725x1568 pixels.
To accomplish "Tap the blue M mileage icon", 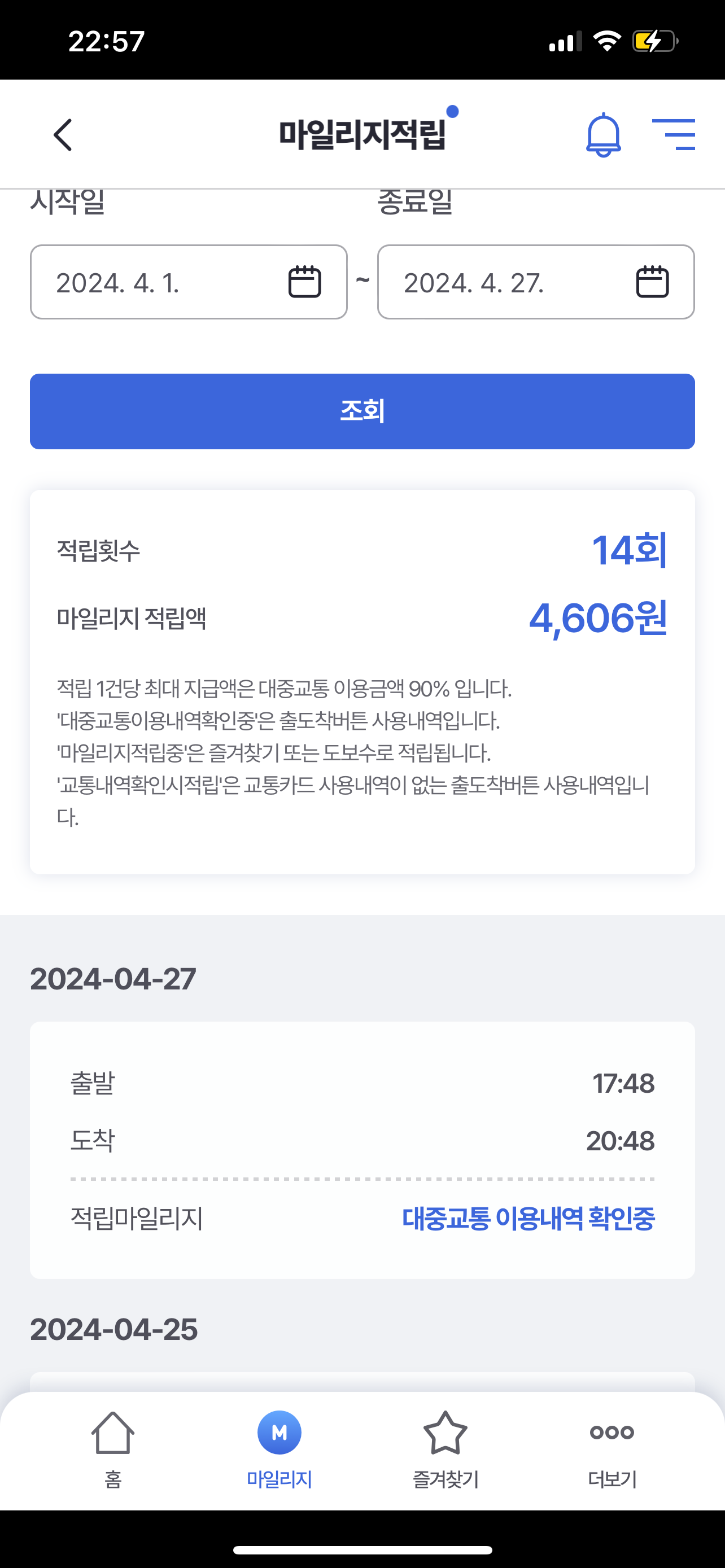I will [x=279, y=1433].
